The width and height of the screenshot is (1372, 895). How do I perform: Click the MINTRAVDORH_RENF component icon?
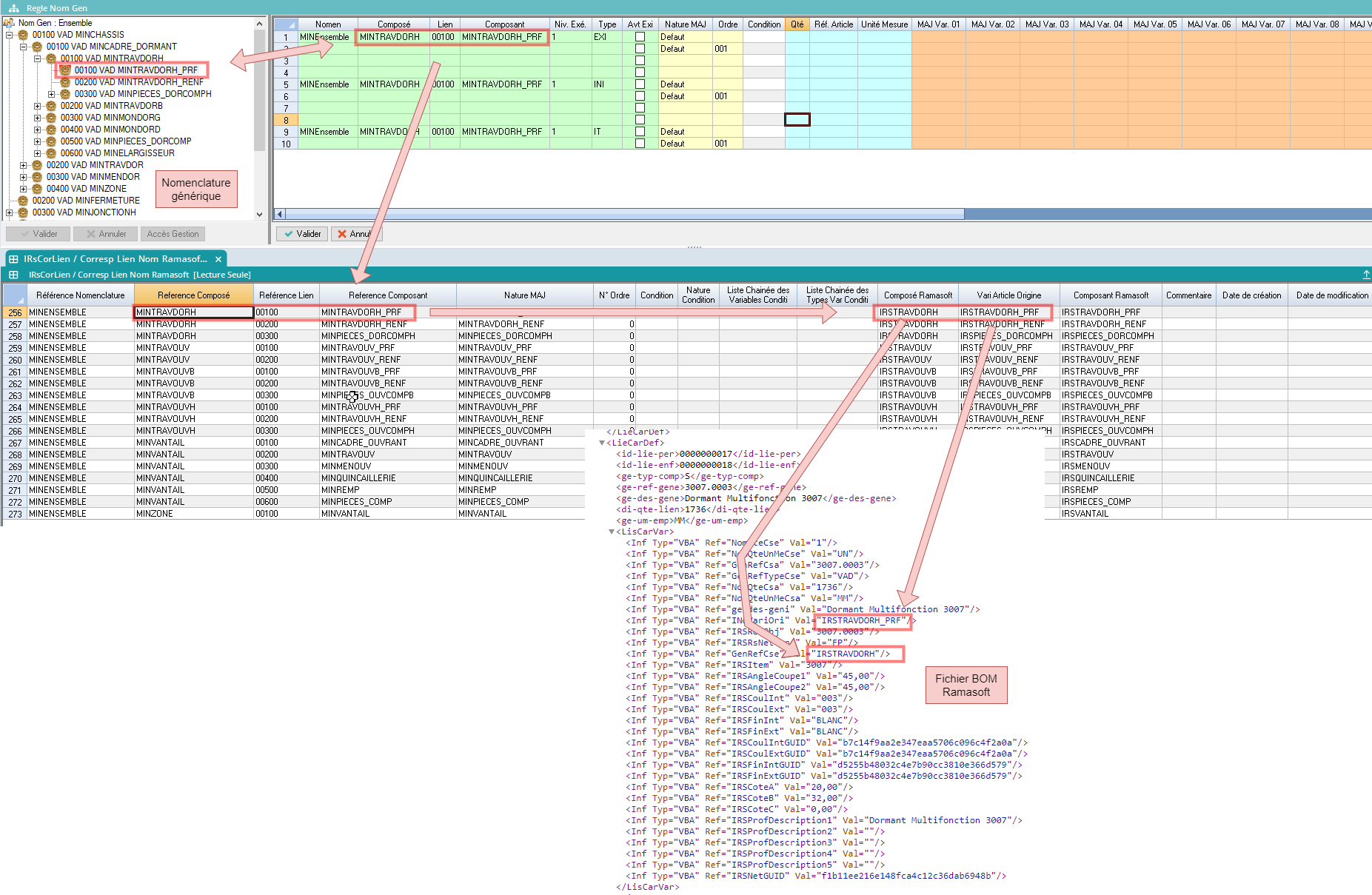point(65,82)
